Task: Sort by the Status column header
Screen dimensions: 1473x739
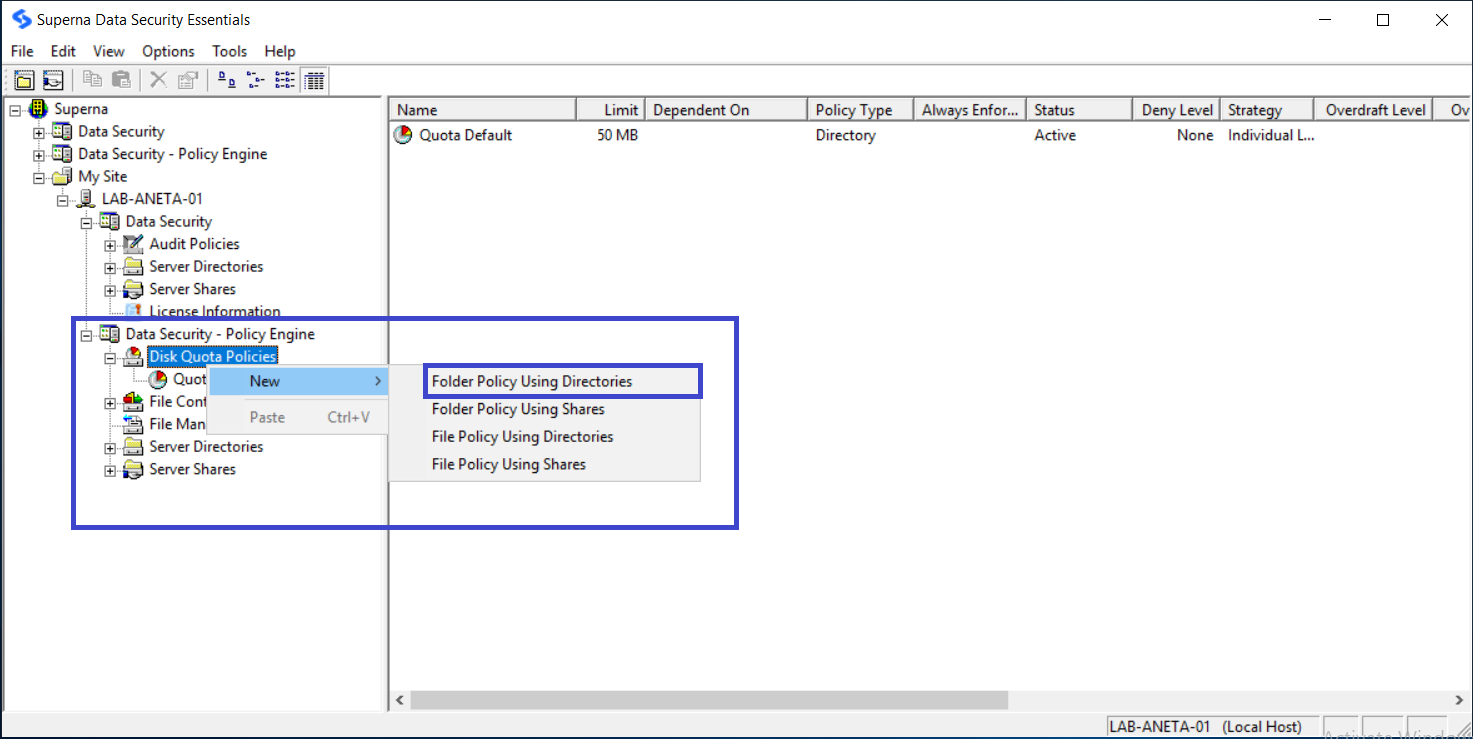Action: (x=1080, y=110)
